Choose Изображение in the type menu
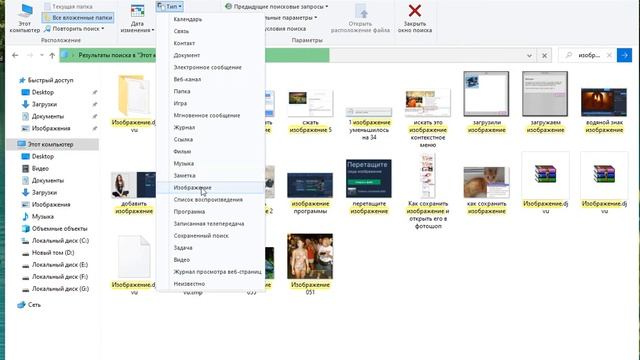This screenshot has height=360, width=640. [211, 187]
